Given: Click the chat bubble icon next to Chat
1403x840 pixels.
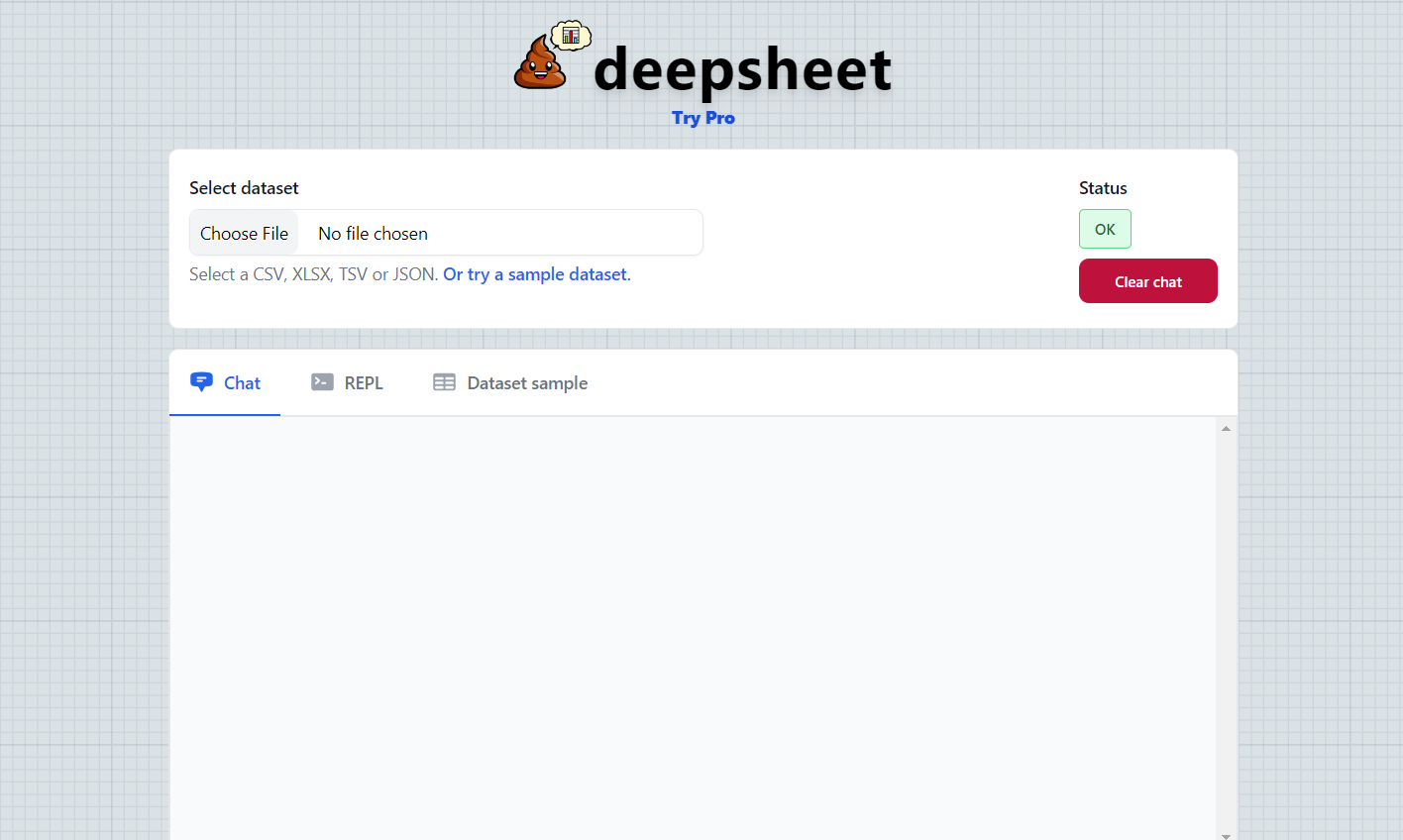Looking at the screenshot, I should pos(201,381).
